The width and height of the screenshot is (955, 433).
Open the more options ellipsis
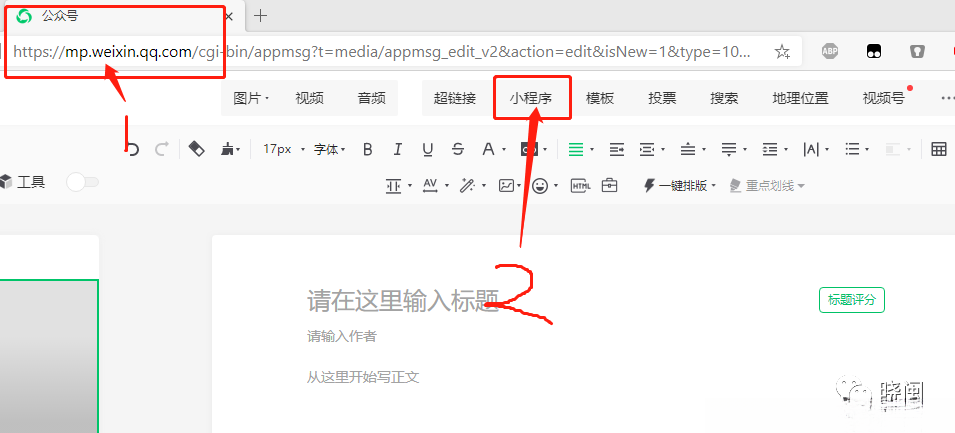click(x=948, y=98)
